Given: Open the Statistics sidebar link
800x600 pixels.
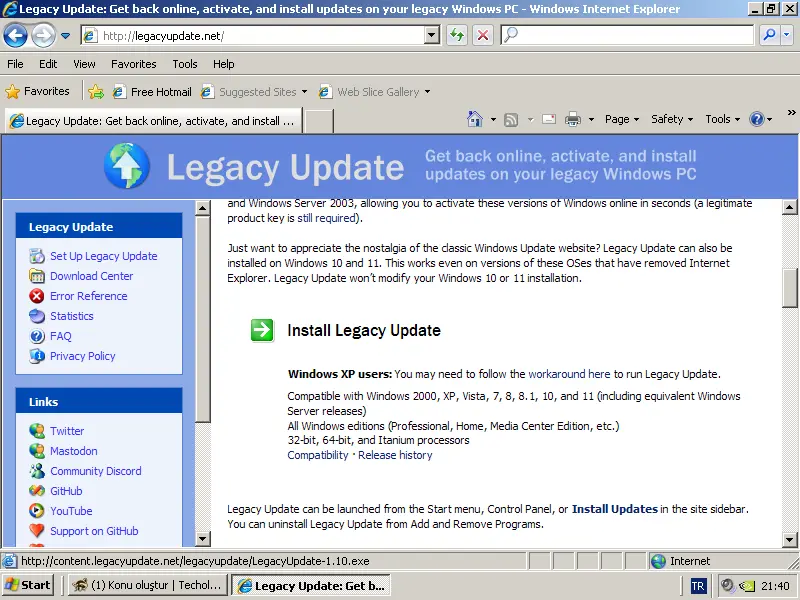Looking at the screenshot, I should 71,316.
